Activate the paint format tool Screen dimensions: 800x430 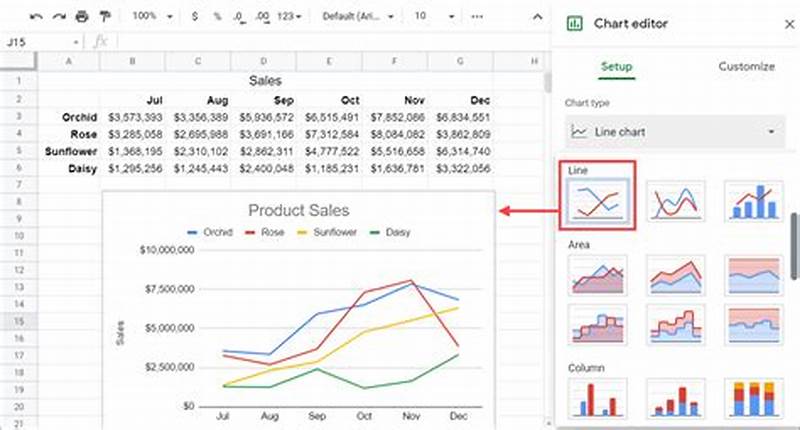click(105, 16)
